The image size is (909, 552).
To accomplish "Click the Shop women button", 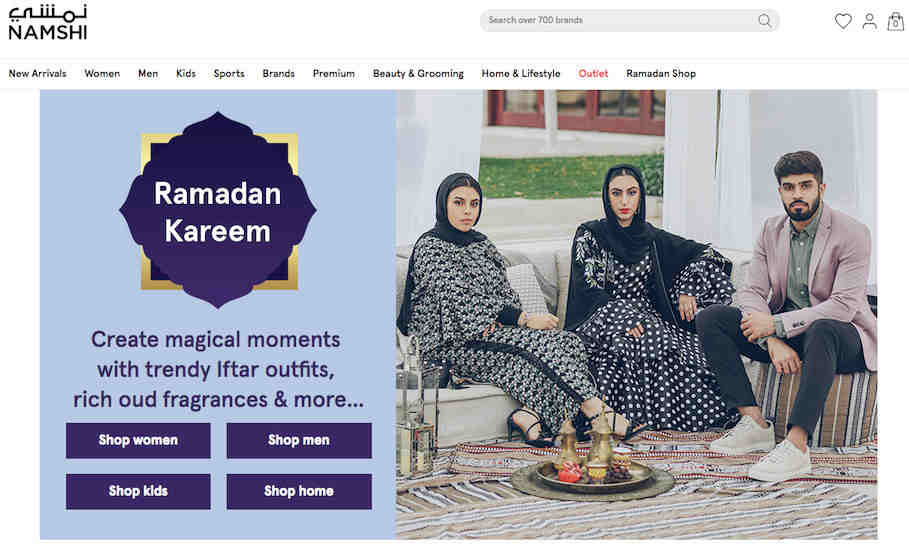I will [x=138, y=440].
